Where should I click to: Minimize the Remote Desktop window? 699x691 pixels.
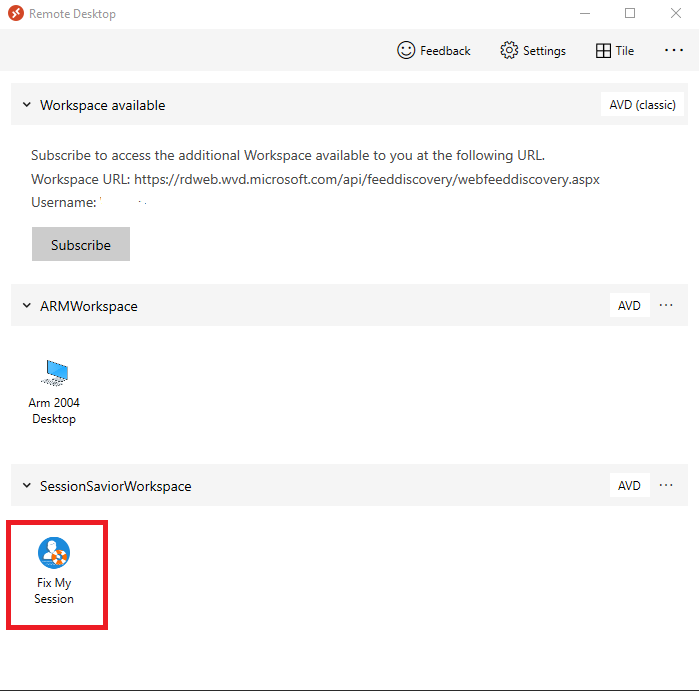click(x=584, y=14)
